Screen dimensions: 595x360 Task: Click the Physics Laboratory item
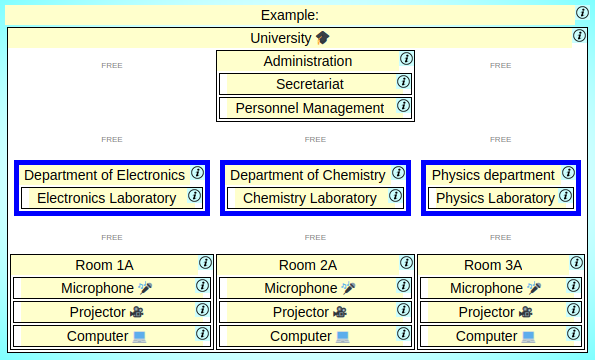click(x=501, y=198)
